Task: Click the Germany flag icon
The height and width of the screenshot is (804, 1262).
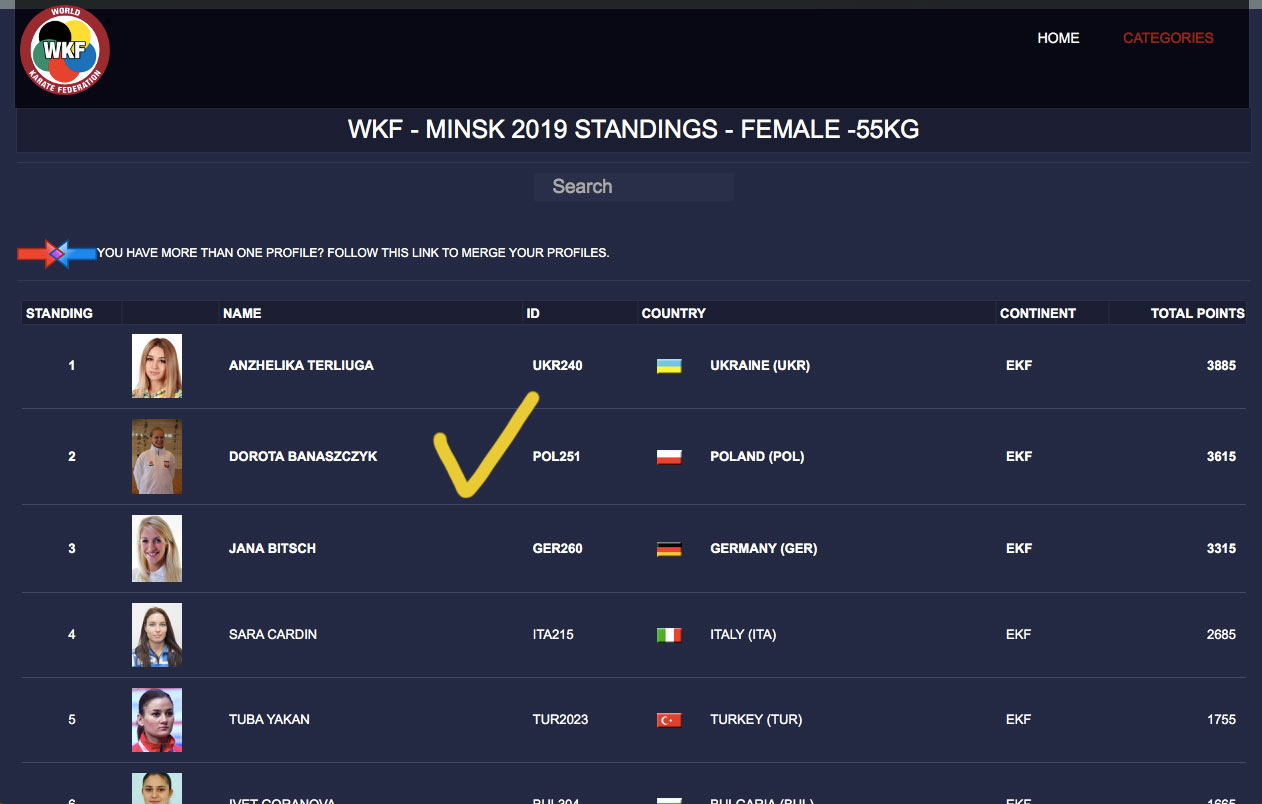Action: (x=669, y=549)
